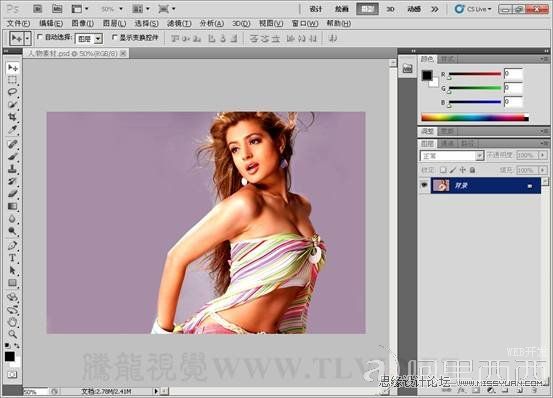Open the 图像(I) menu
The width and height of the screenshot is (553, 398).
[x=83, y=24]
